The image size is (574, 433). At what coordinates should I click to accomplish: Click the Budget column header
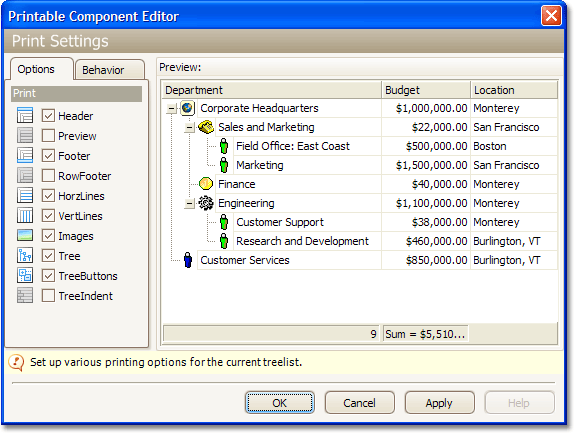(x=426, y=90)
